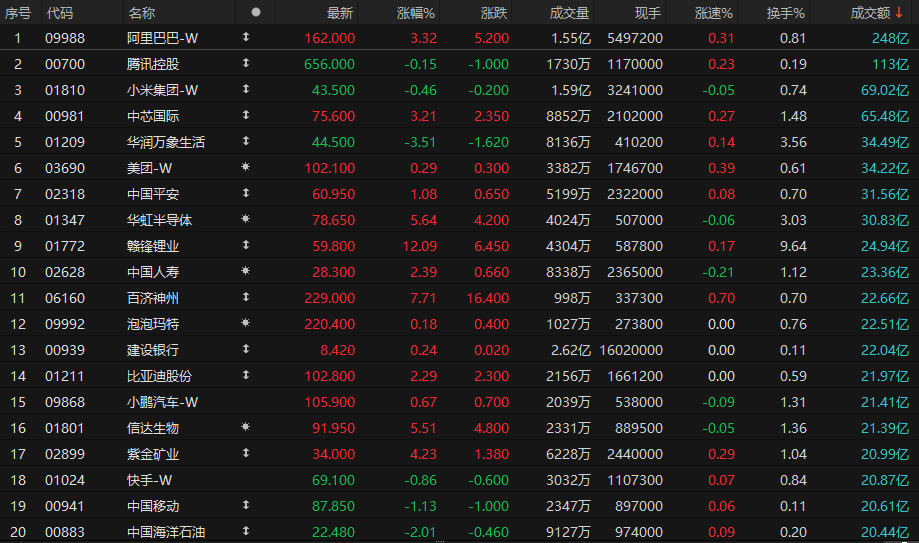Image resolution: width=919 pixels, height=543 pixels.
Task: Click the marker icon next to 中国移动
Action: (x=246, y=504)
